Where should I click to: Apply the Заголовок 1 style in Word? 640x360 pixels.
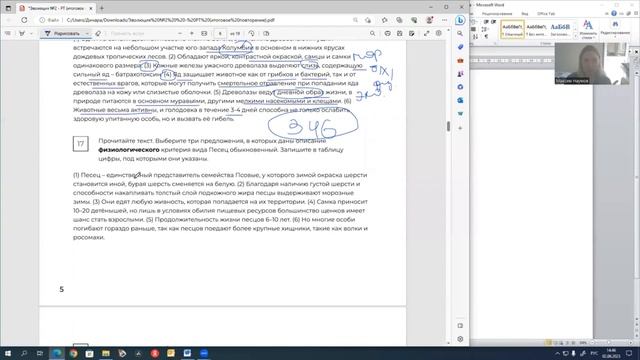click(x=560, y=29)
